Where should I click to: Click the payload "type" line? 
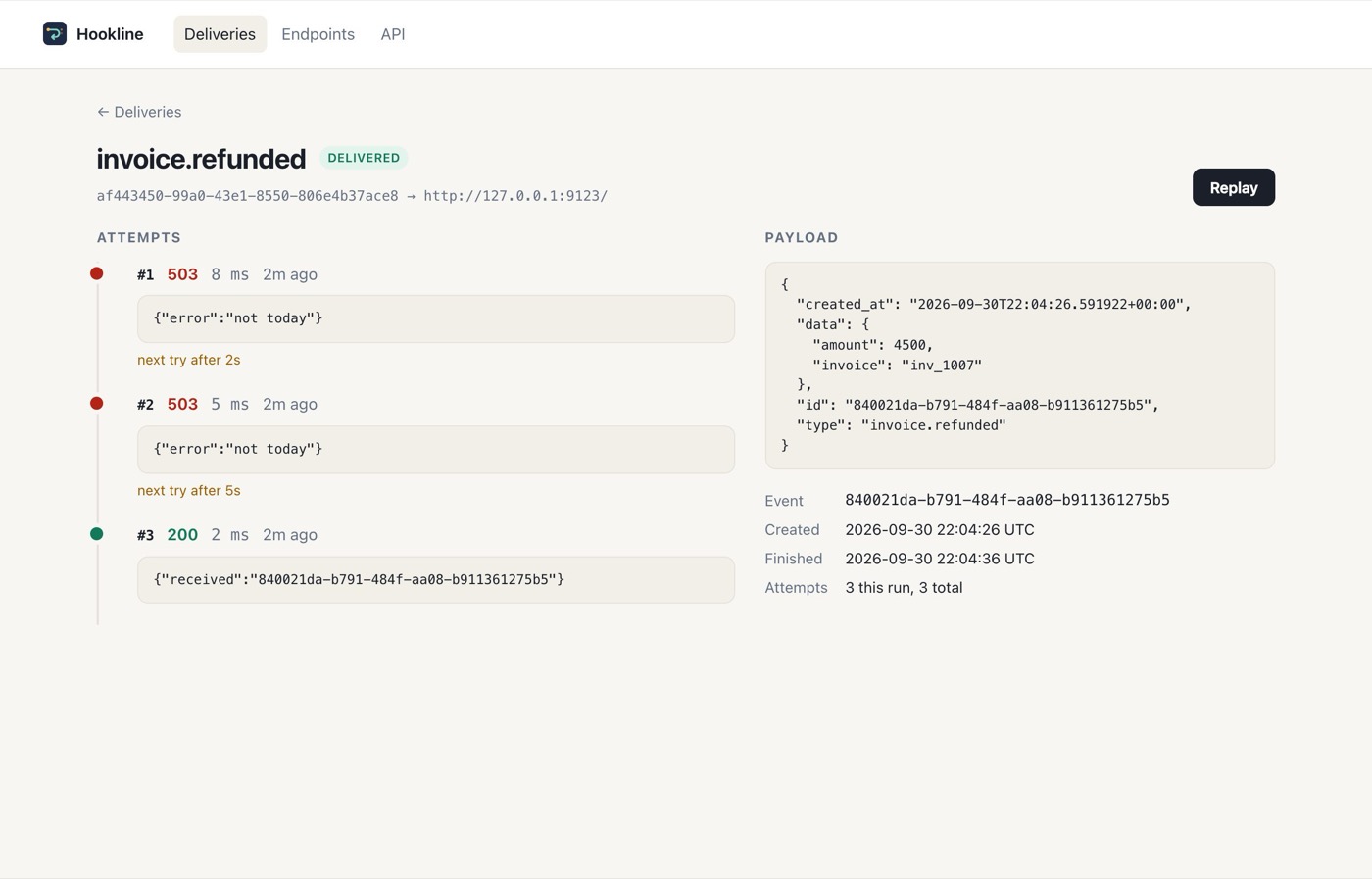click(x=901, y=425)
